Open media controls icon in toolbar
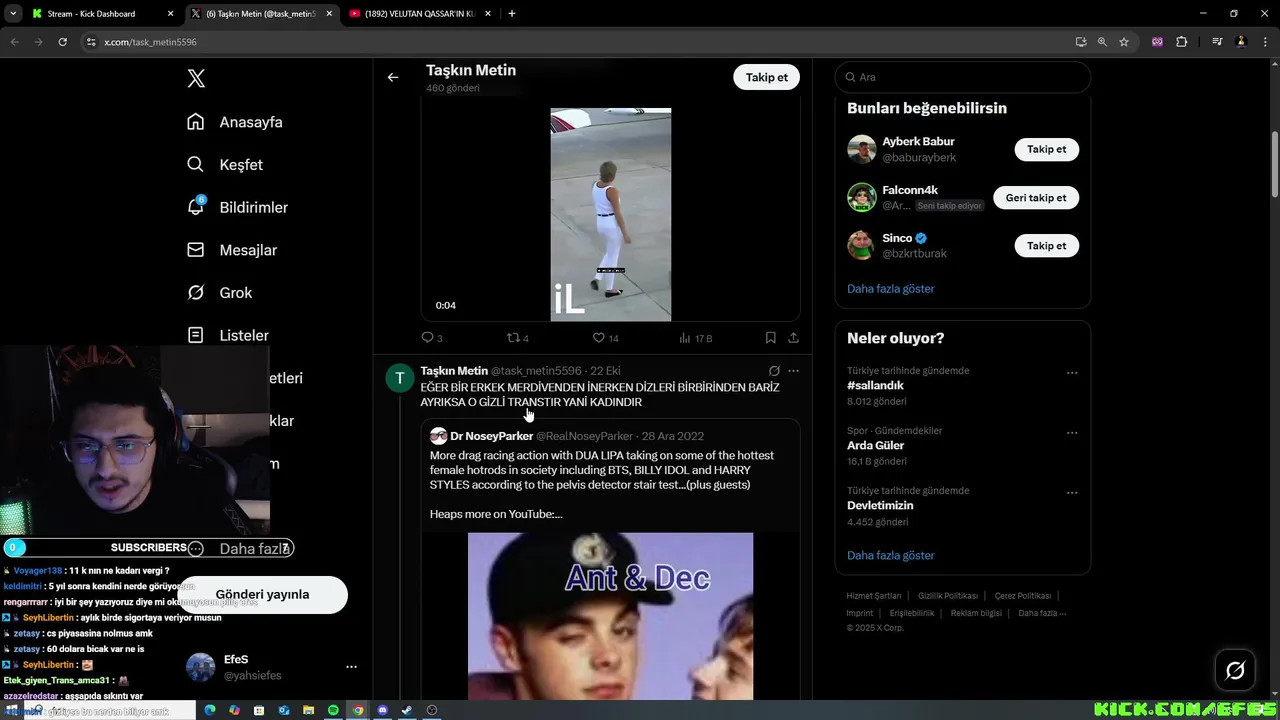The image size is (1280, 720). click(1217, 42)
